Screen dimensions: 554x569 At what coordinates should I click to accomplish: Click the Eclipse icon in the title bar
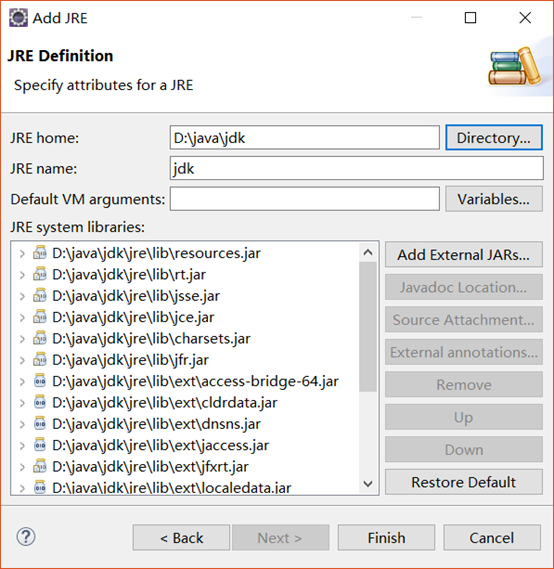pyautogui.click(x=18, y=18)
